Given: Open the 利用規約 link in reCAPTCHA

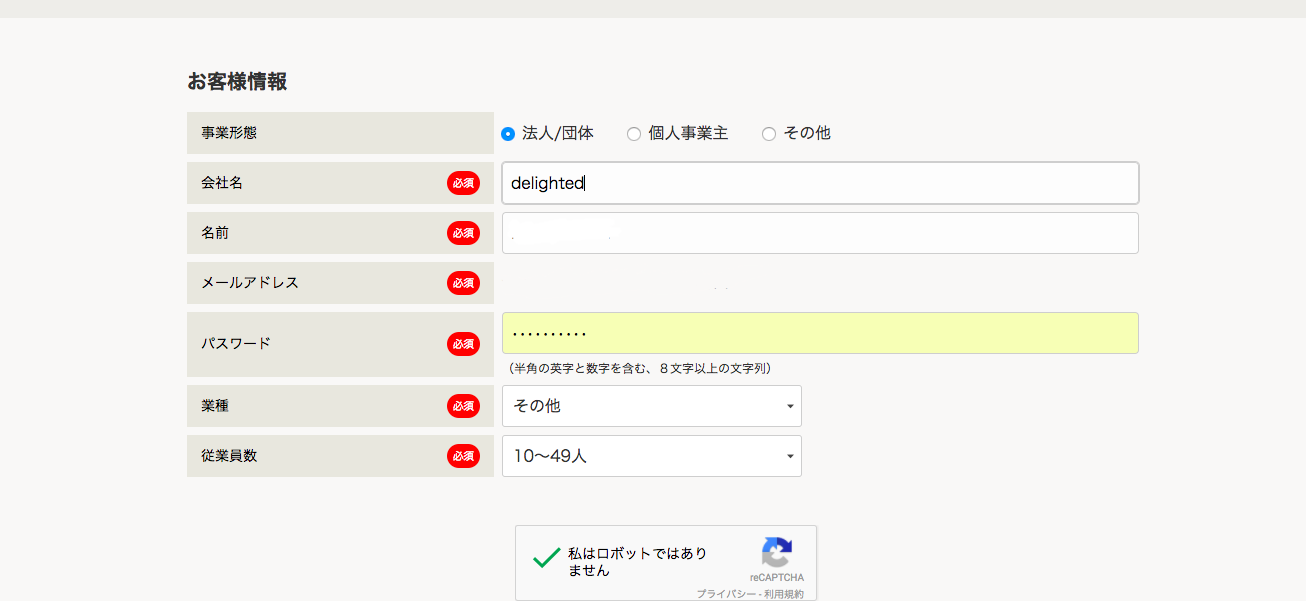Looking at the screenshot, I should [x=783, y=594].
